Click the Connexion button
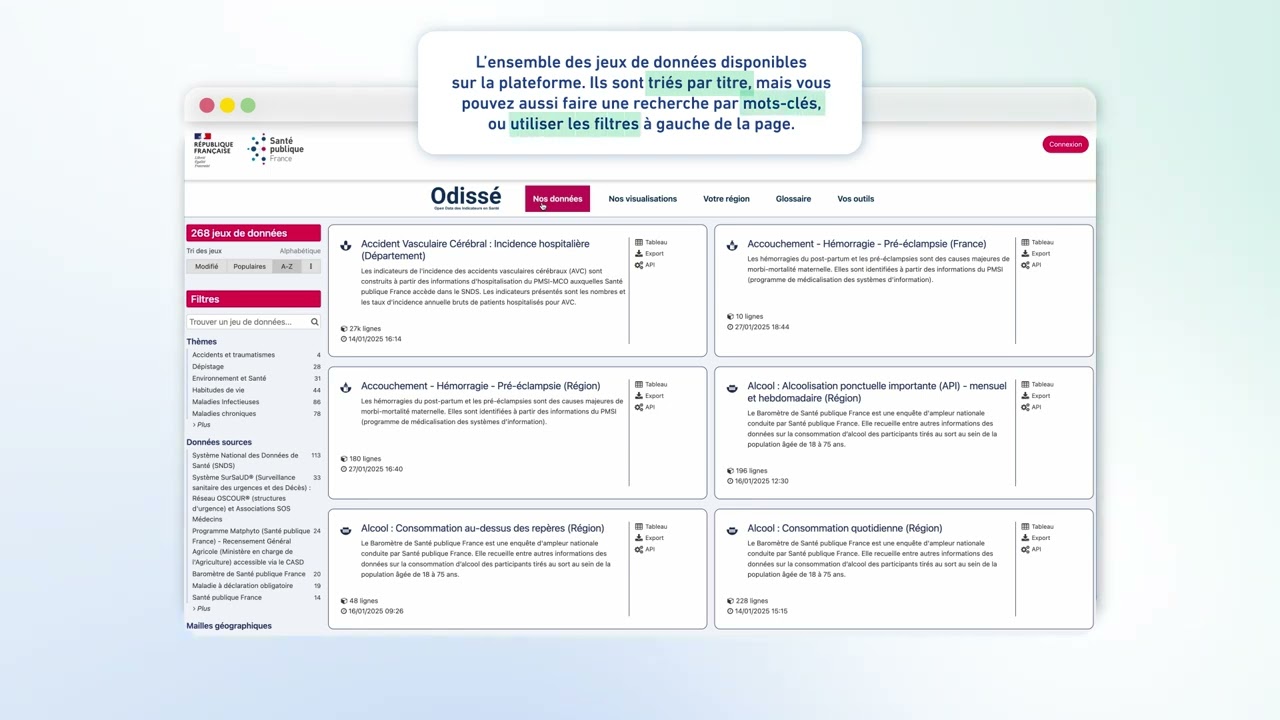The height and width of the screenshot is (720, 1280). point(1065,144)
